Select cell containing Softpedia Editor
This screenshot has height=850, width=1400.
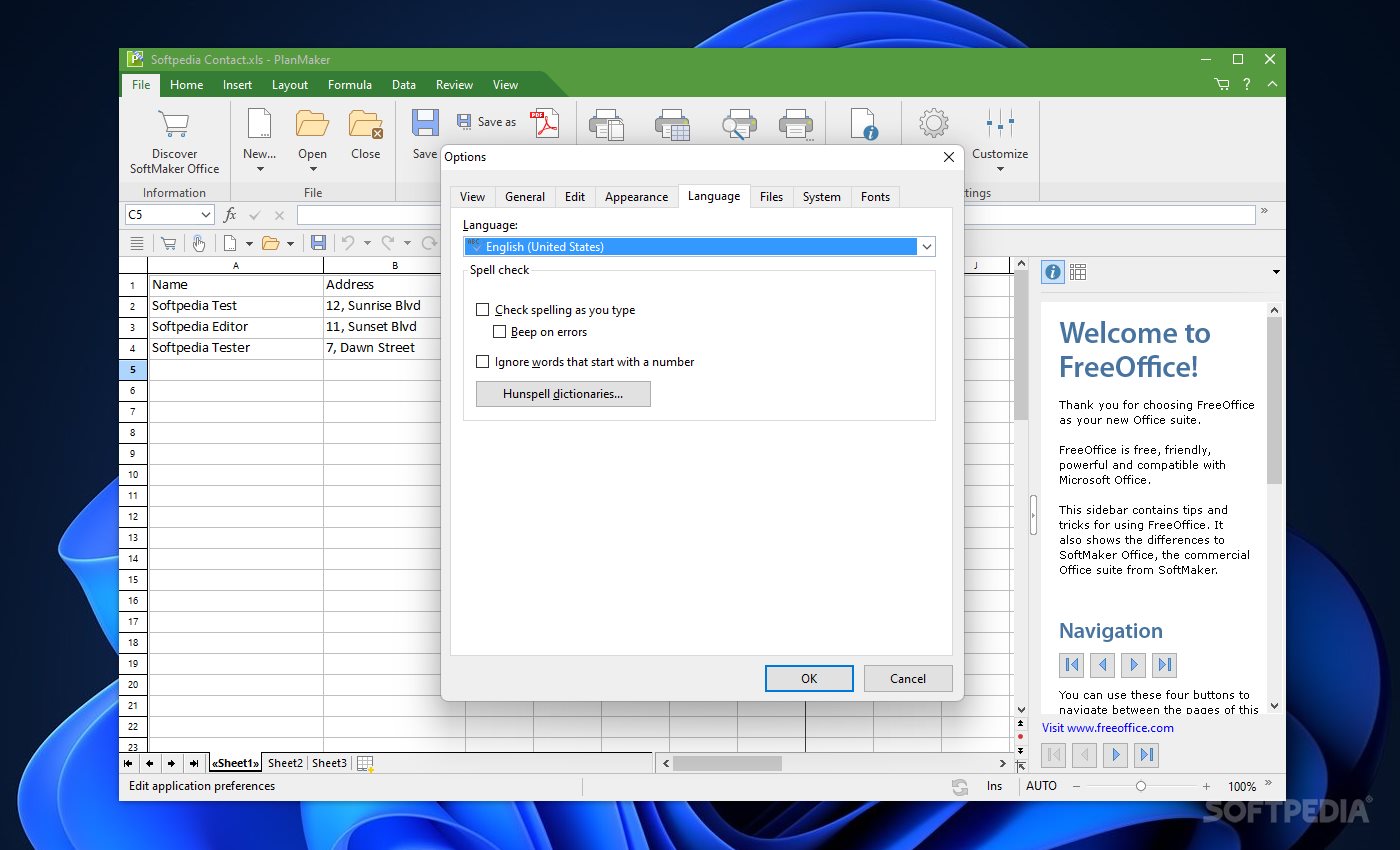point(235,327)
